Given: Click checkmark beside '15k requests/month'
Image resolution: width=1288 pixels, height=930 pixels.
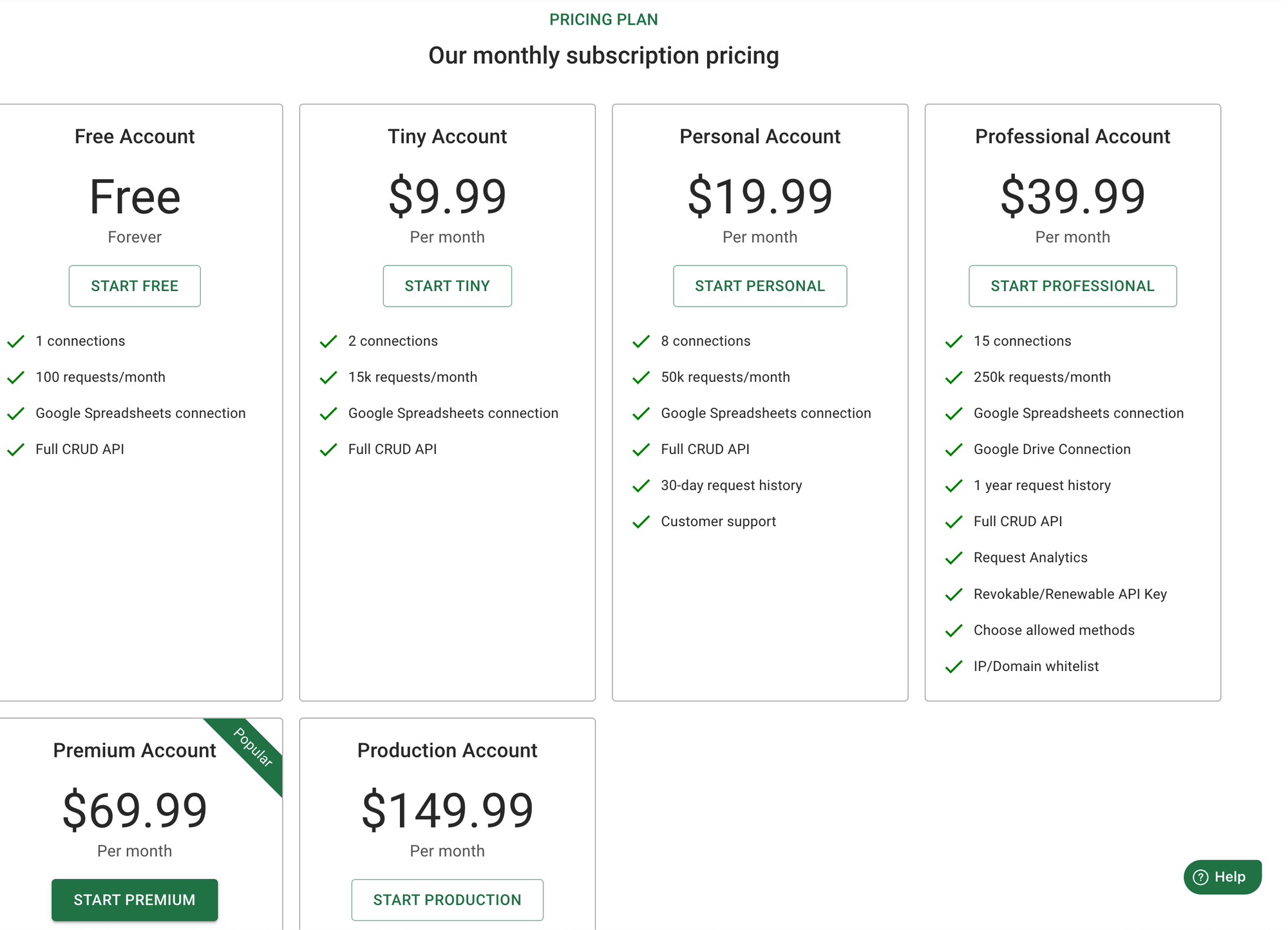Looking at the screenshot, I should pyautogui.click(x=328, y=377).
